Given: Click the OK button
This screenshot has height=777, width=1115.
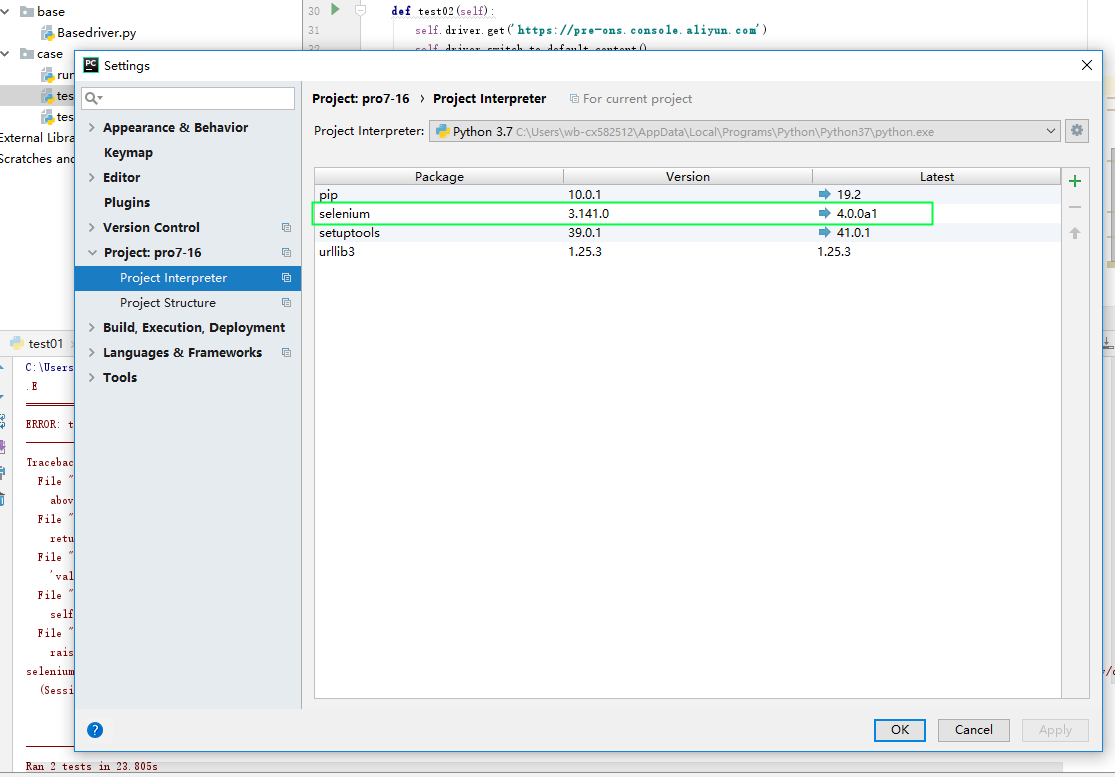Looking at the screenshot, I should tap(899, 730).
